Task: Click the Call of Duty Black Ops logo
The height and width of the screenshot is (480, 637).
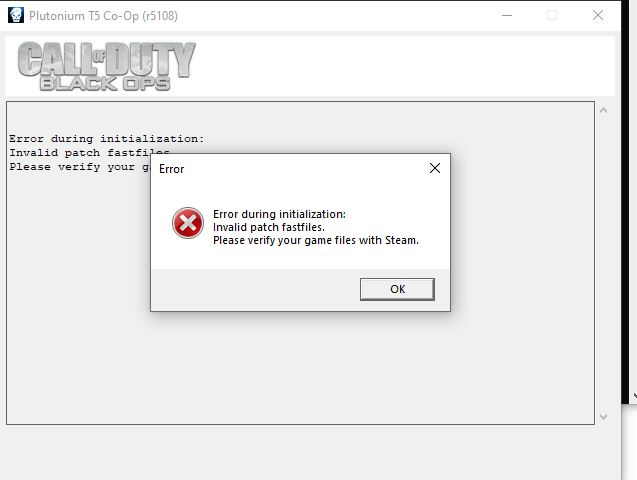Action: point(106,66)
